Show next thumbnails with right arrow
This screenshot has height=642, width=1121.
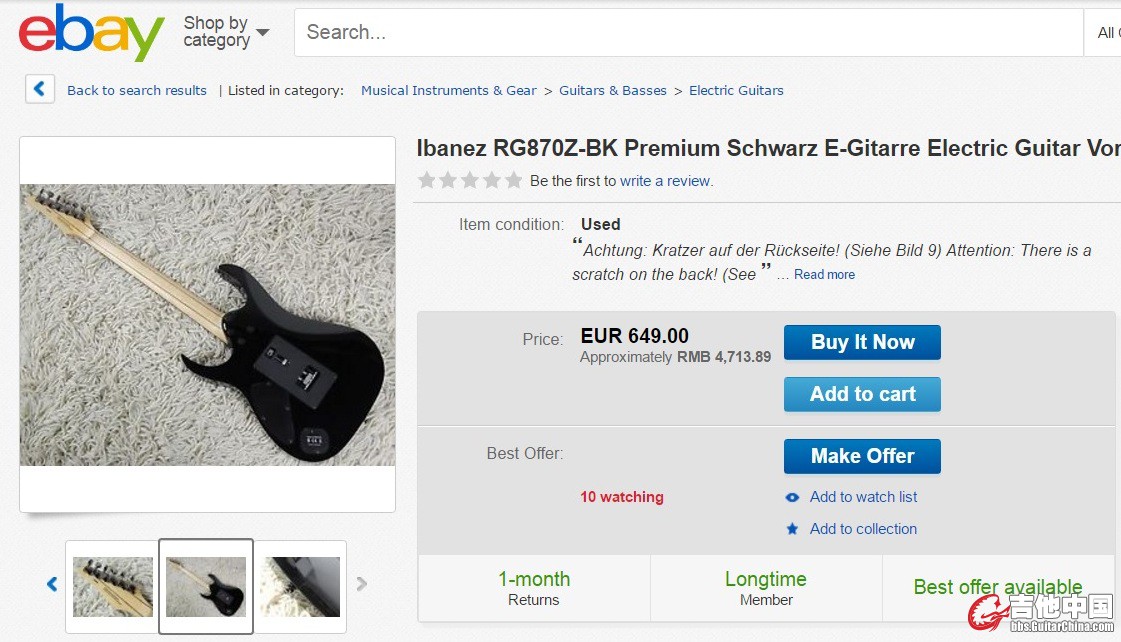click(x=362, y=584)
